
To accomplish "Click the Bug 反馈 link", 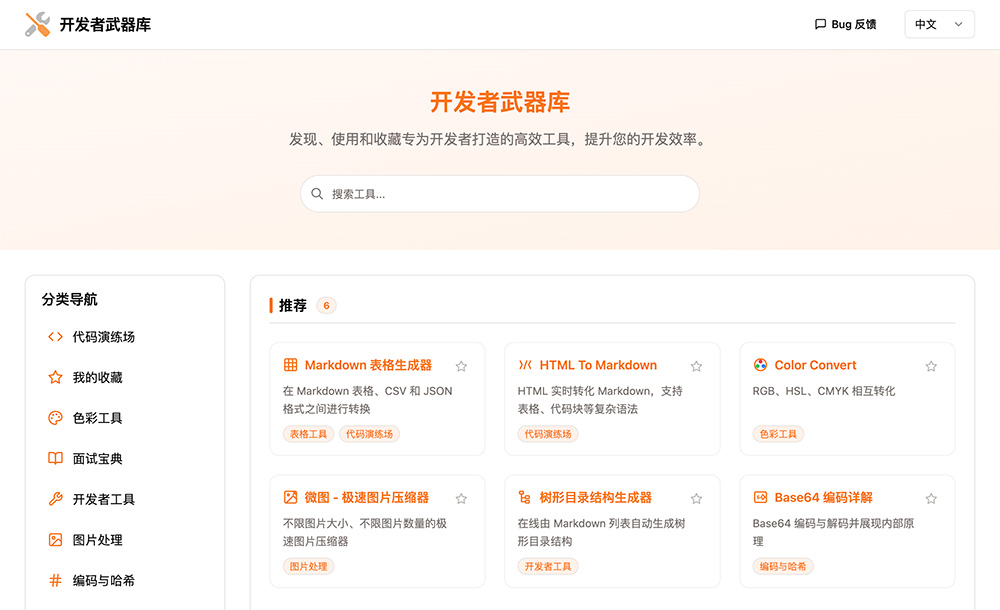I will pyautogui.click(x=846, y=24).
